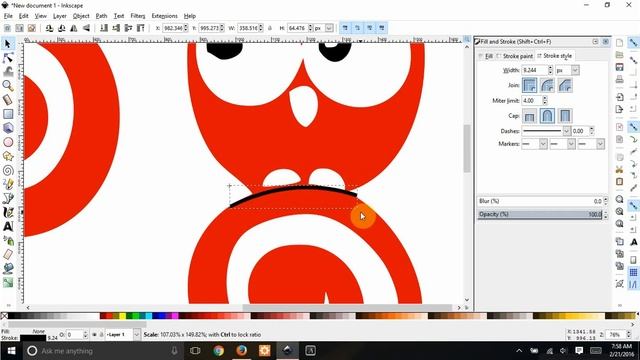Click the stroke Width spinner arrows
Viewport: 640px width, 360px height.
[550, 70]
